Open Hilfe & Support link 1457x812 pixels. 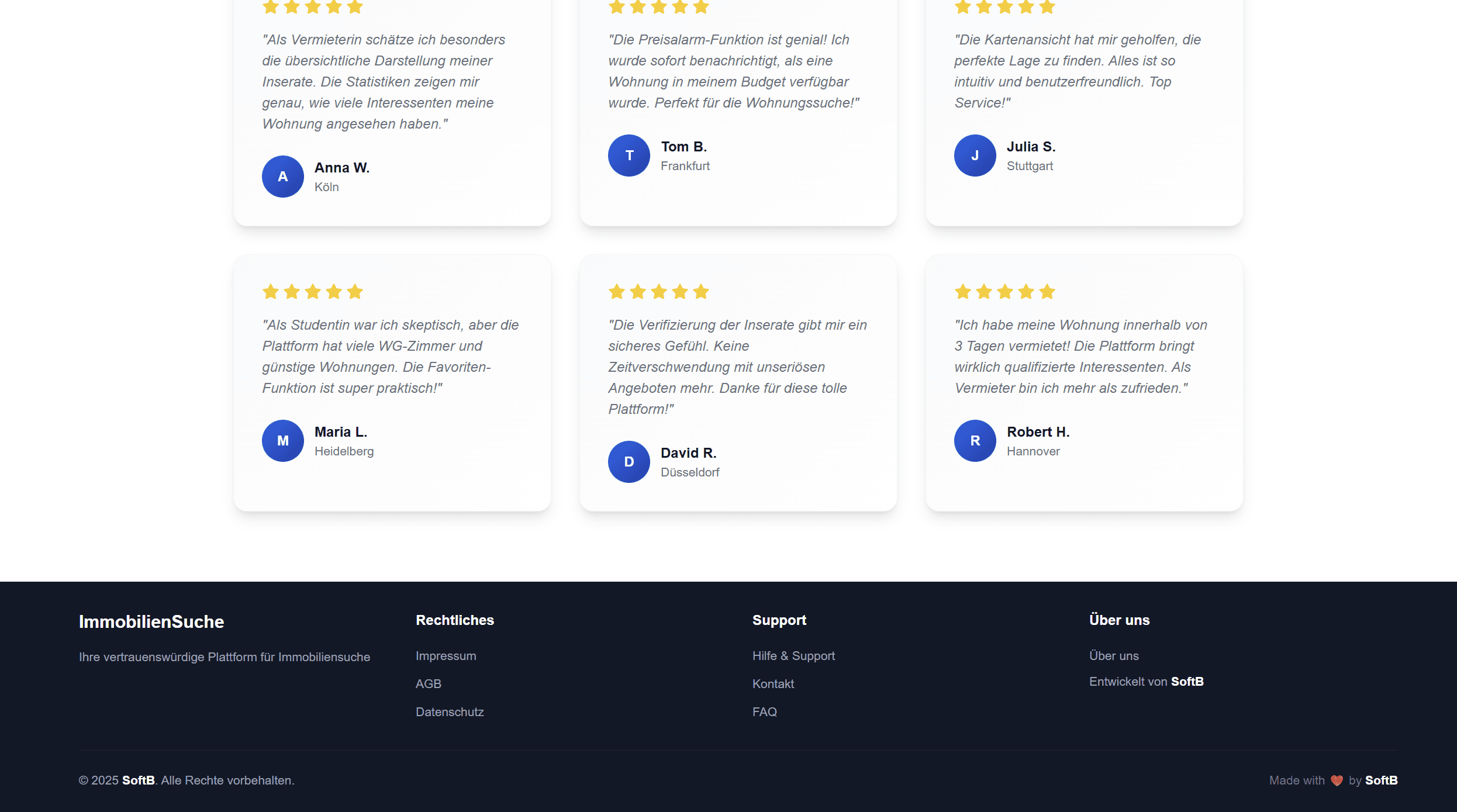click(793, 656)
